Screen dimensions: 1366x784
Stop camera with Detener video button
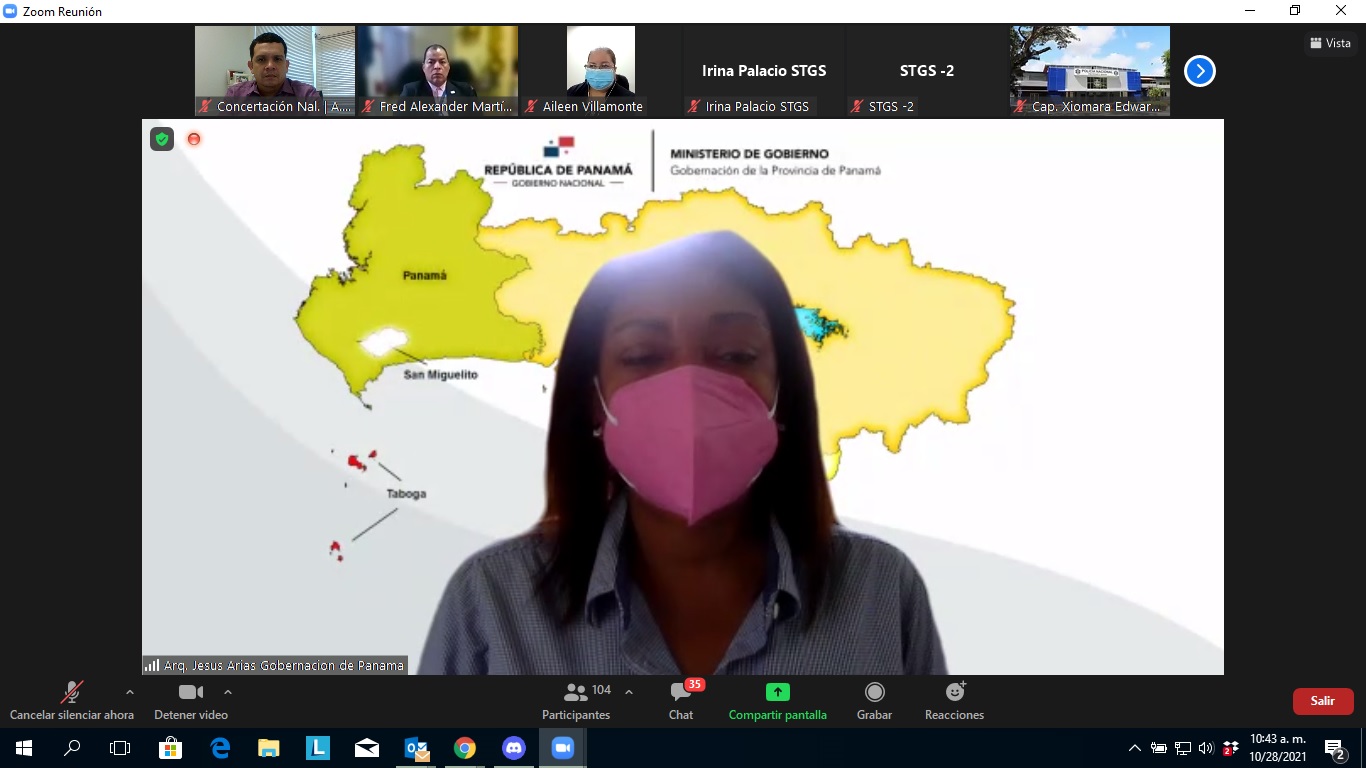click(x=191, y=701)
